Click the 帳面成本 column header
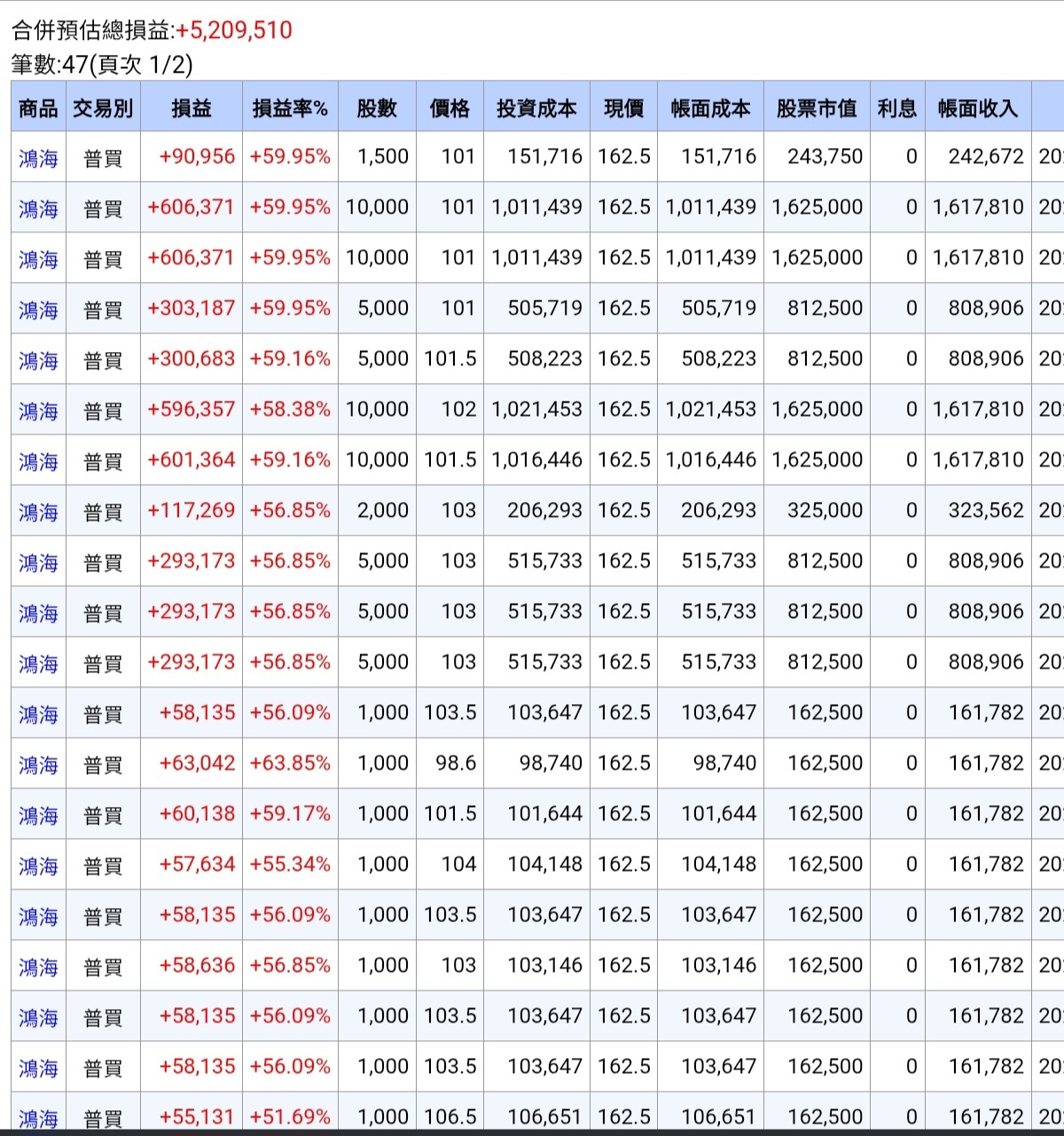1064x1136 pixels. pyautogui.click(x=710, y=108)
